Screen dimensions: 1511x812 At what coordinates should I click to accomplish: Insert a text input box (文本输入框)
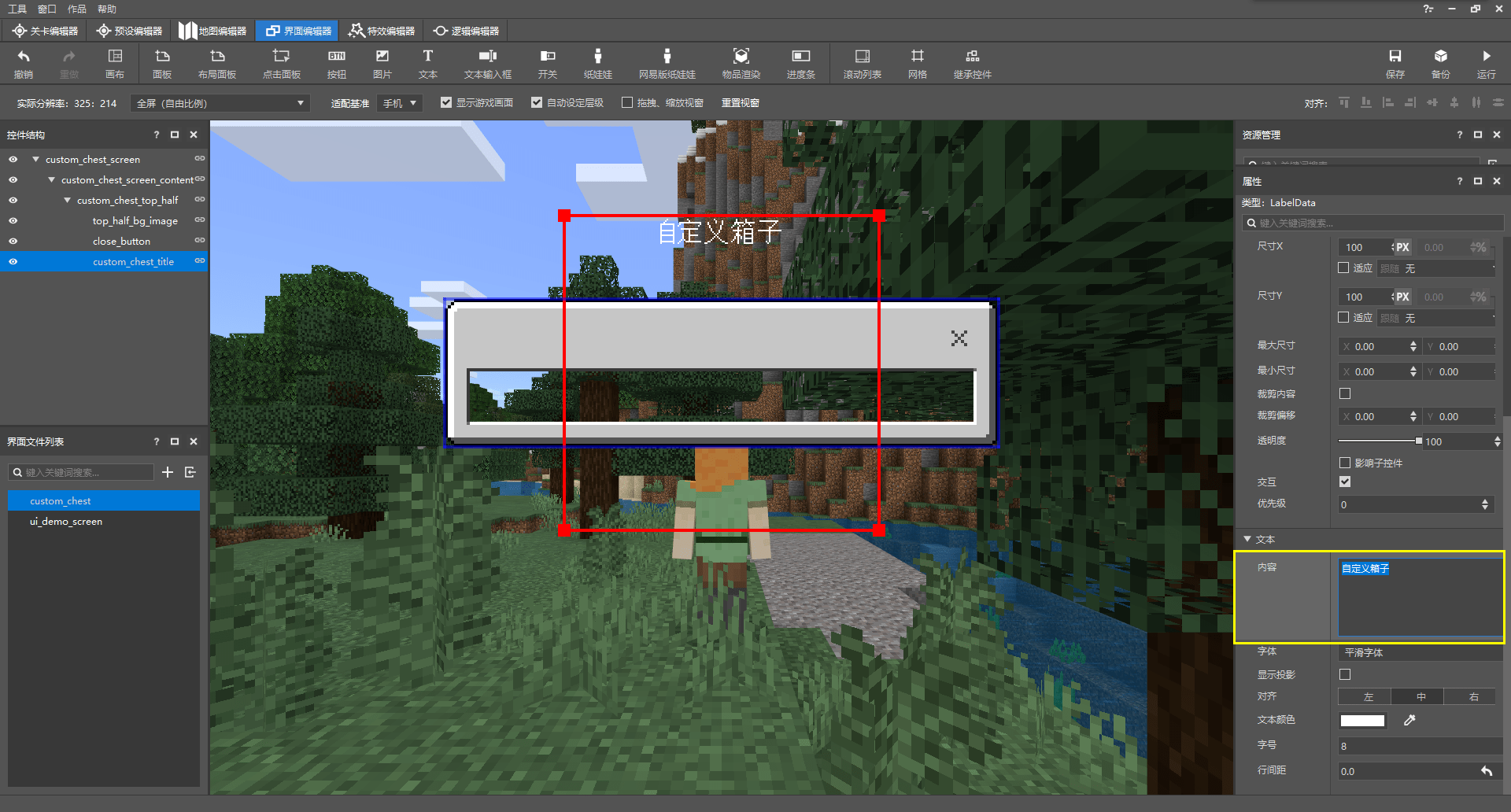(x=488, y=63)
